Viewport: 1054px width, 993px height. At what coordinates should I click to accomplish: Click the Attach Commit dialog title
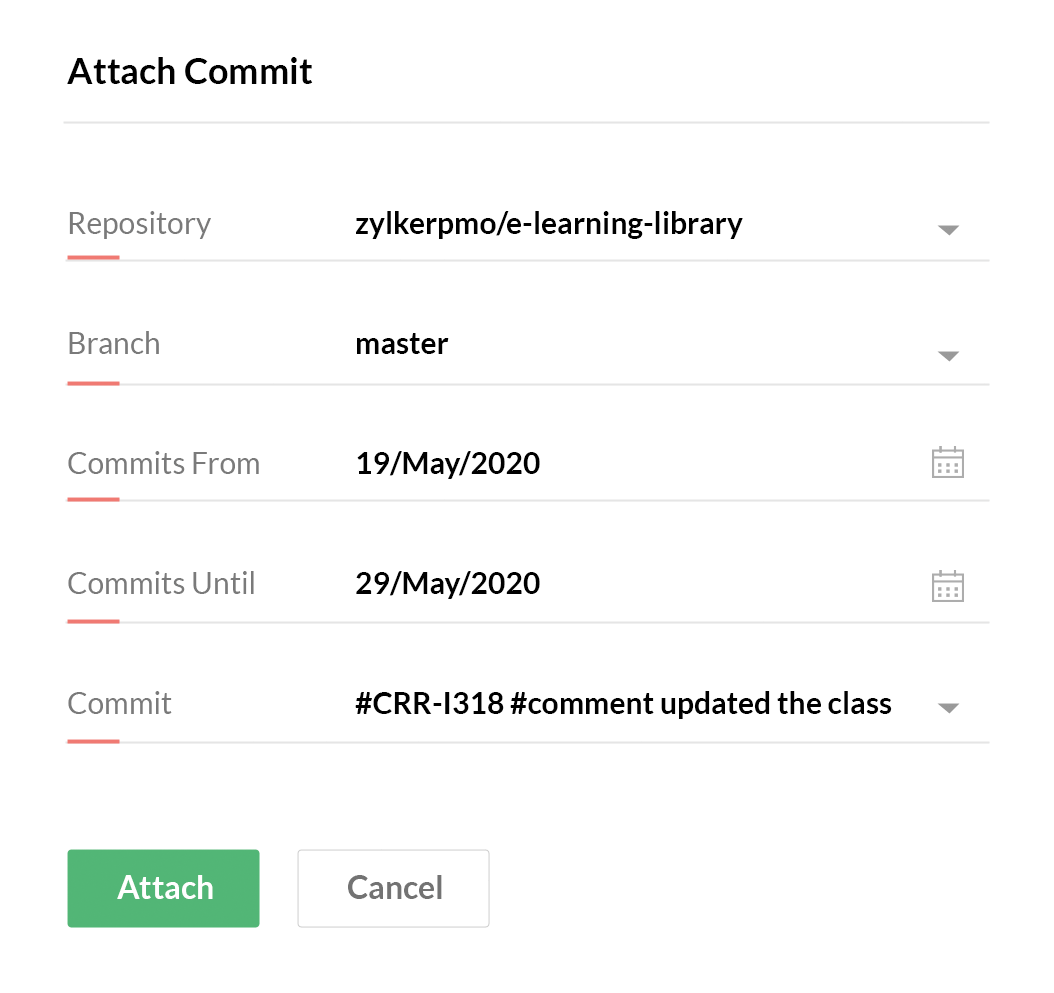coord(190,72)
